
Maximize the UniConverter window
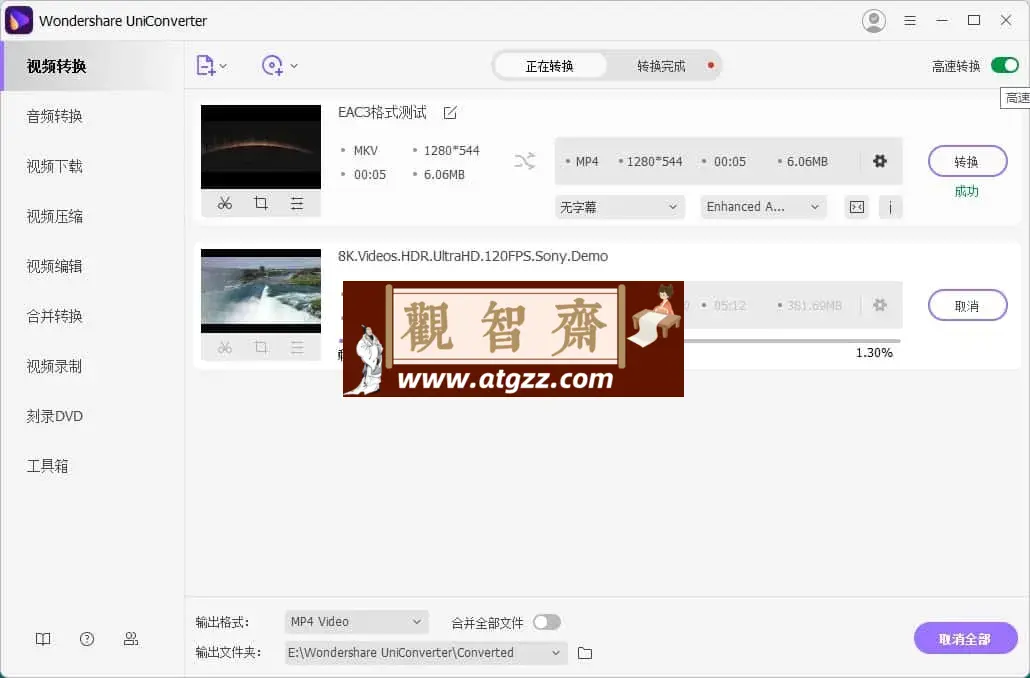974,20
